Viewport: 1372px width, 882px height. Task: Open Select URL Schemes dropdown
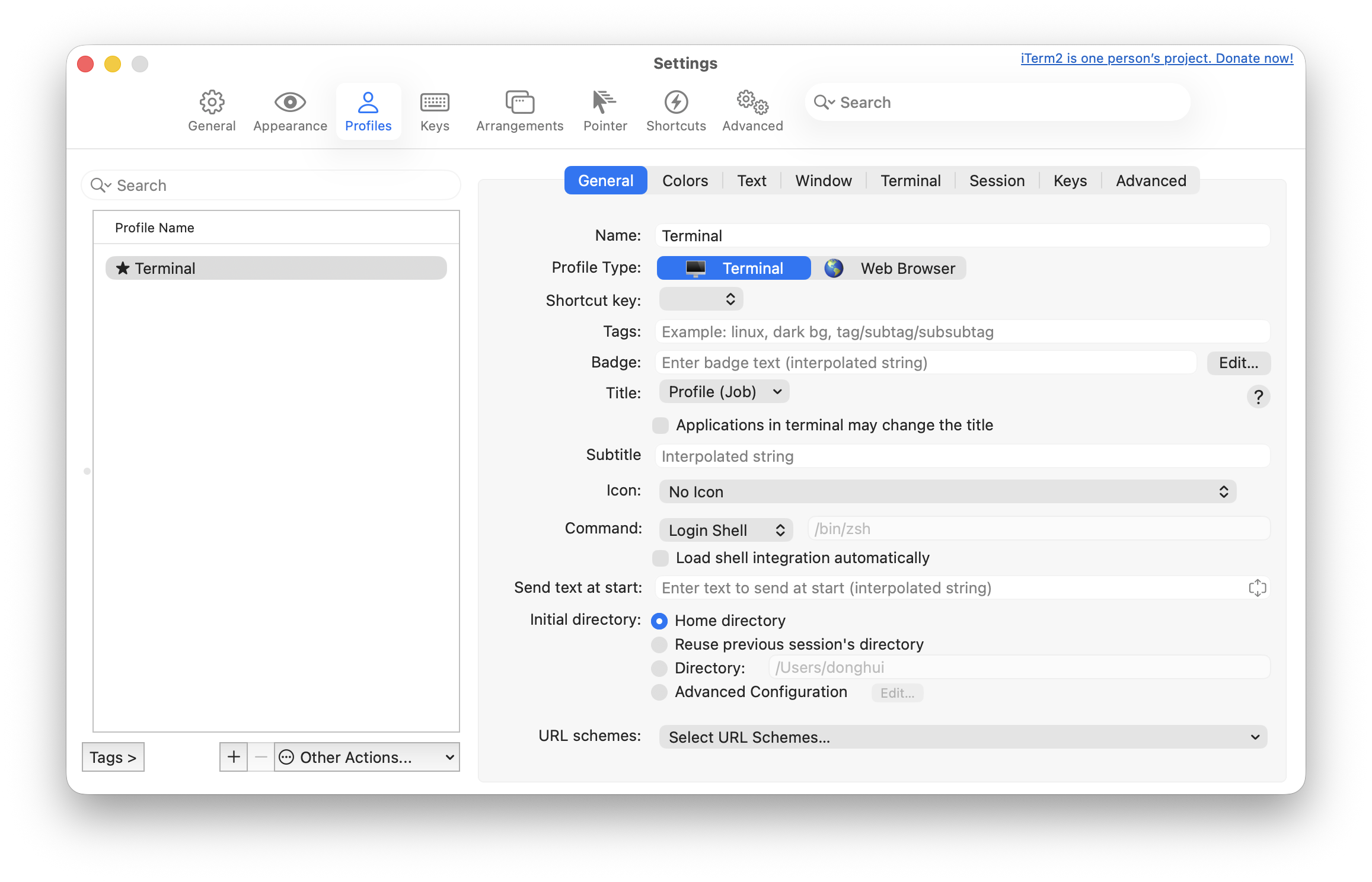pos(963,737)
